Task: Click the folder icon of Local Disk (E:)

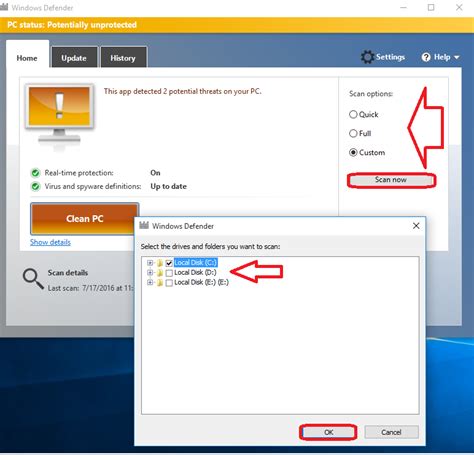Action: [160, 283]
